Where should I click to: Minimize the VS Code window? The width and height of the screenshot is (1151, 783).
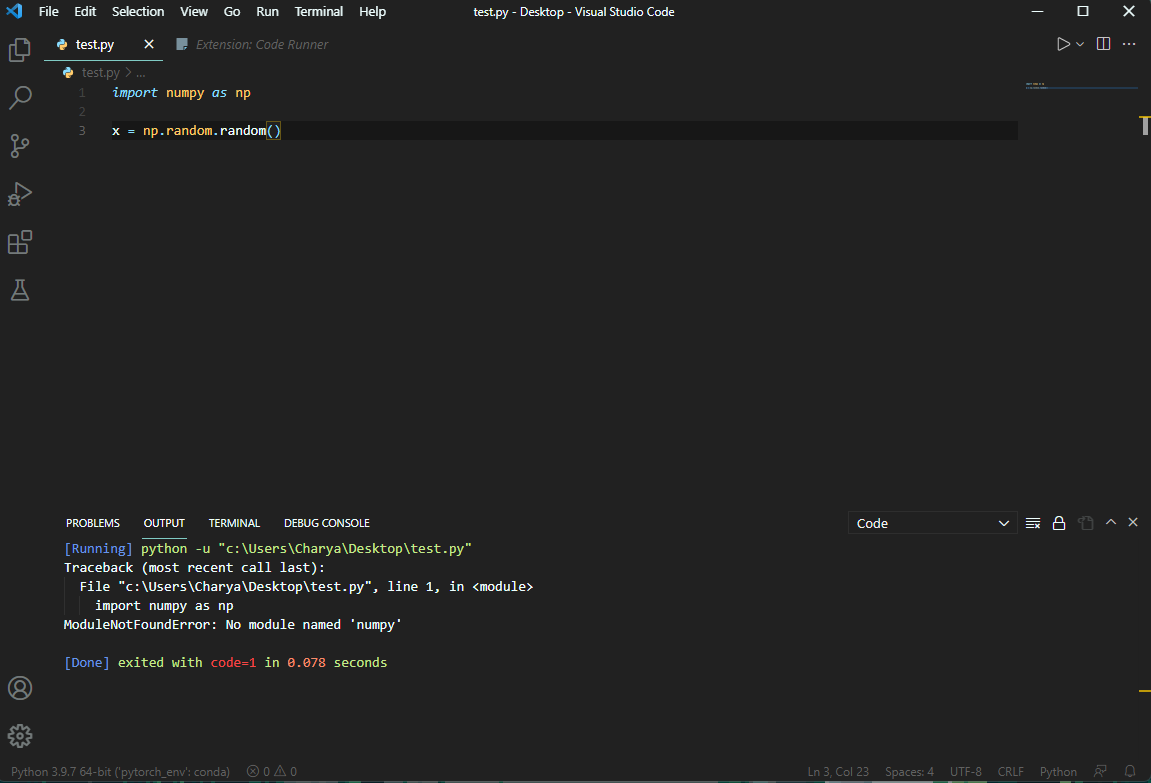tap(1037, 11)
